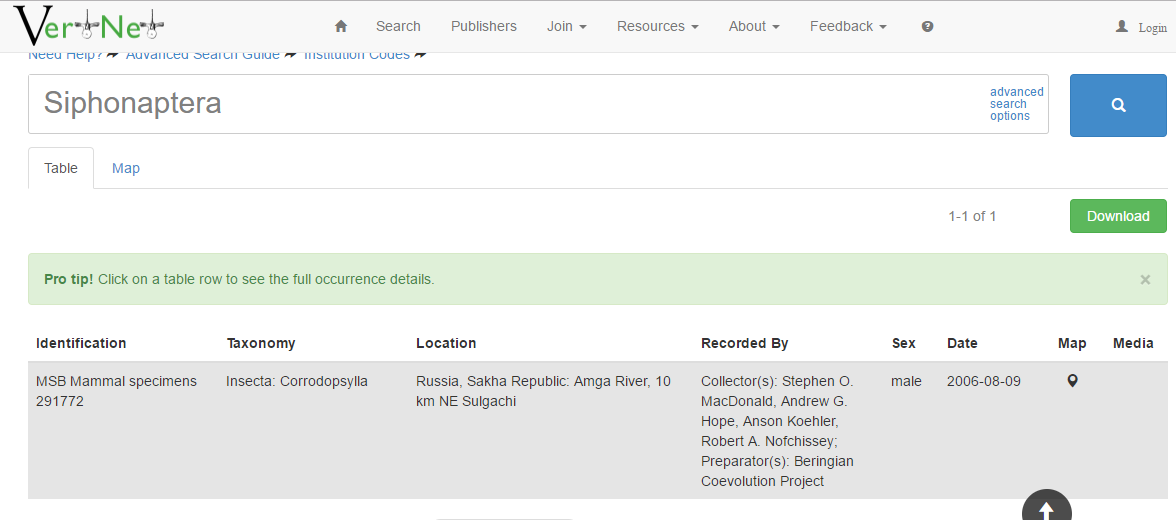Click the Identification column header
1176x520 pixels.
[x=81, y=343]
